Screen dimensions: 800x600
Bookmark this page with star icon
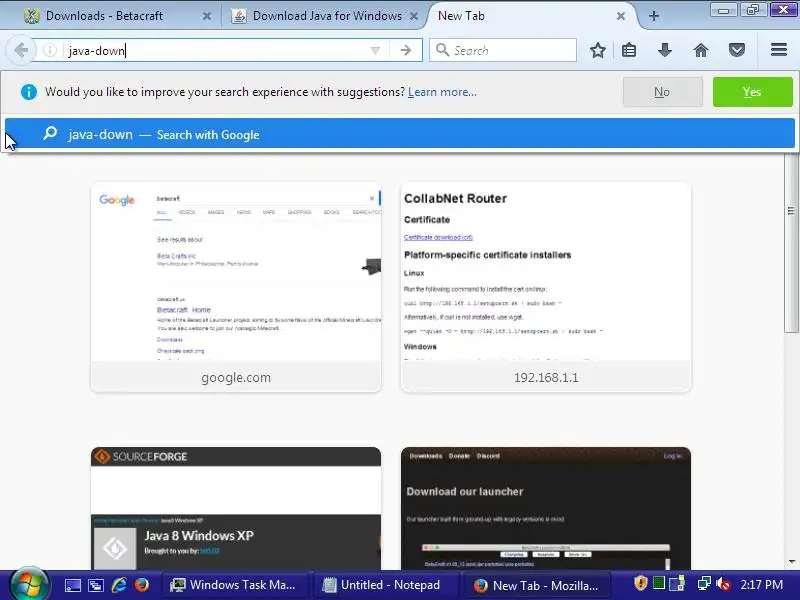pyautogui.click(x=597, y=50)
